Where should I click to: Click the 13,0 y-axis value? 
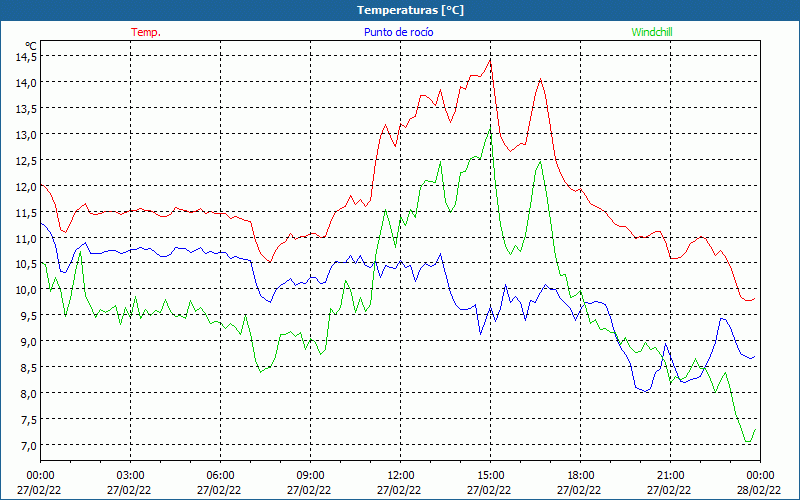26,135
